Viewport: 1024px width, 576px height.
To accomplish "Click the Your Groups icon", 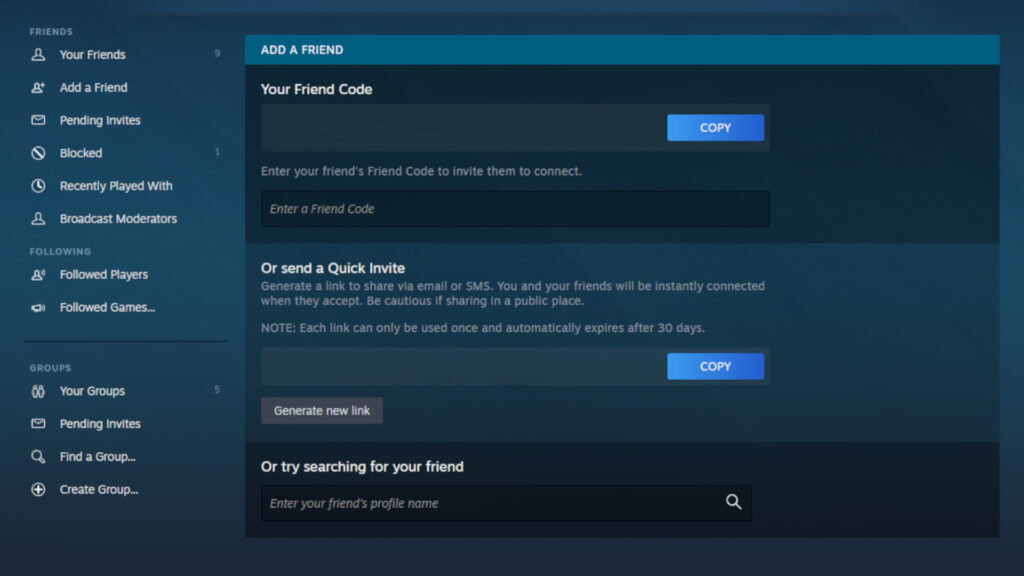I will point(36,391).
